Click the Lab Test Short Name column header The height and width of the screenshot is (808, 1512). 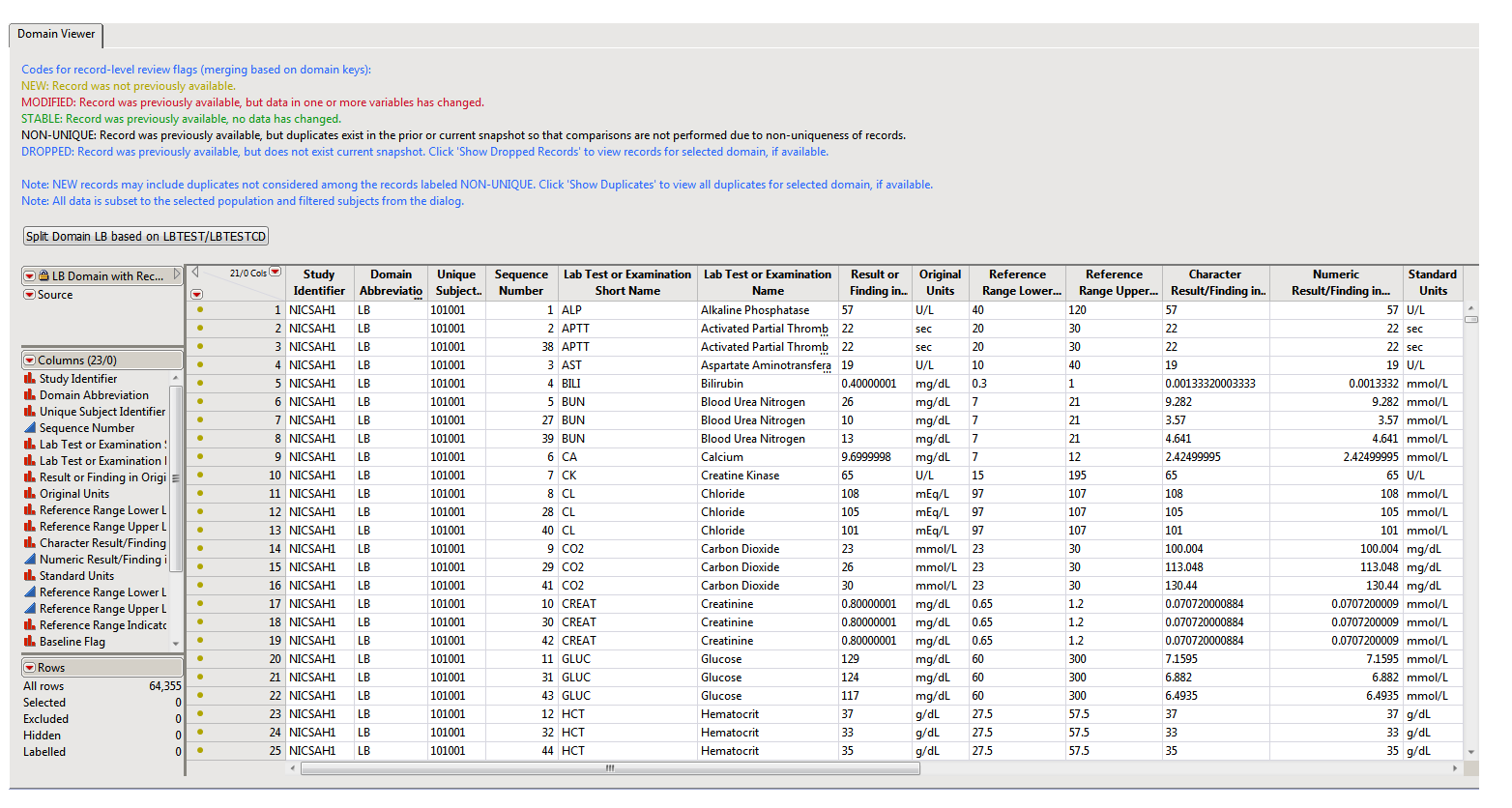(x=627, y=282)
